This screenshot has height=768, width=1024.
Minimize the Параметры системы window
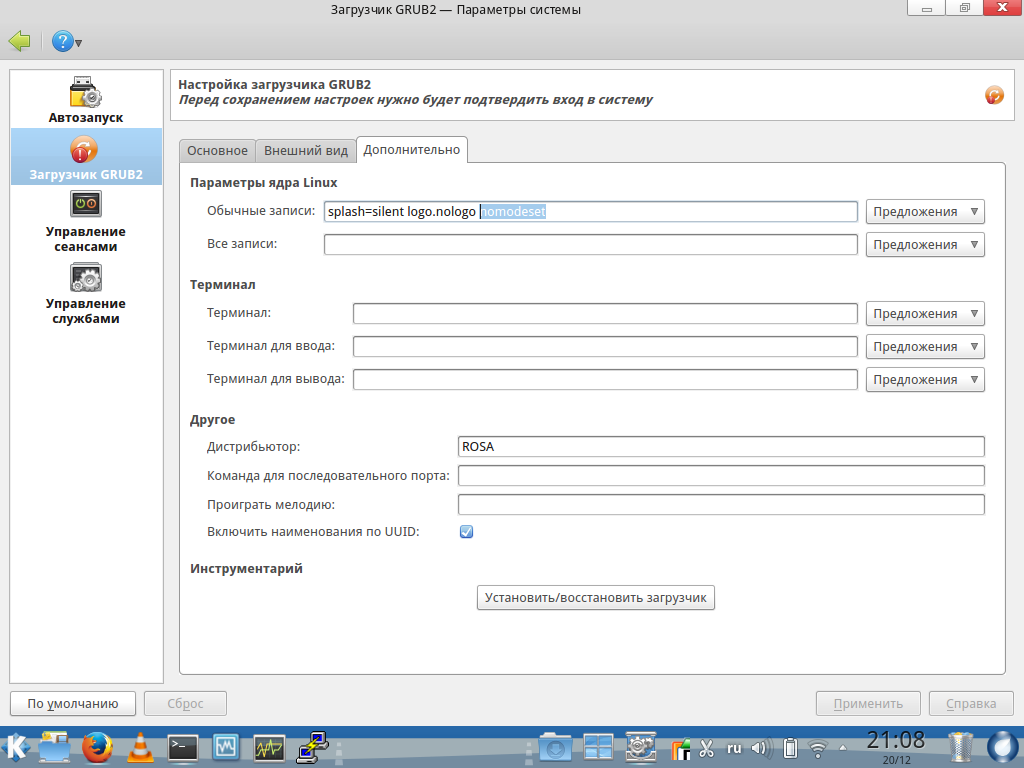point(927,8)
